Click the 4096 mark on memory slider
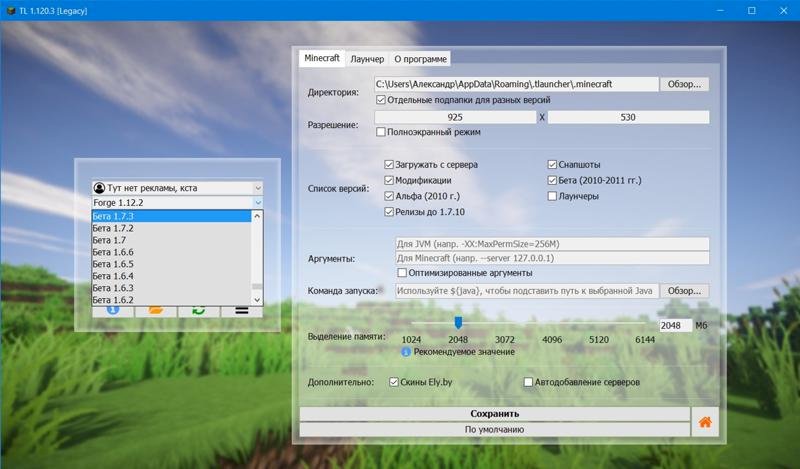The image size is (800, 469). (x=552, y=339)
